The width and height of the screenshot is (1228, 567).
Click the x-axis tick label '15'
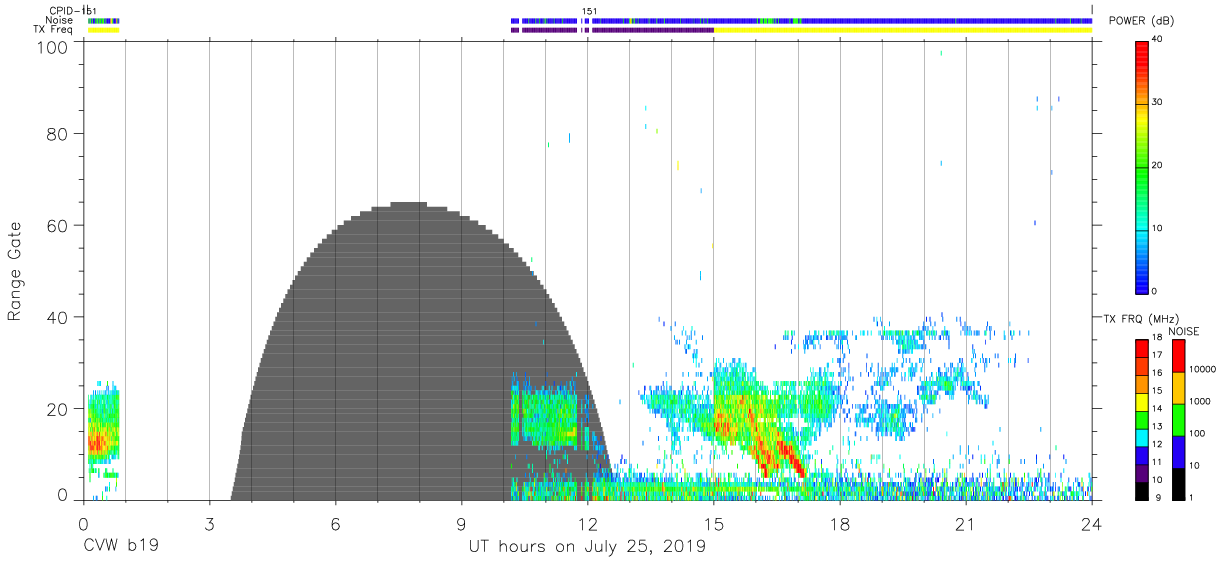tap(713, 523)
